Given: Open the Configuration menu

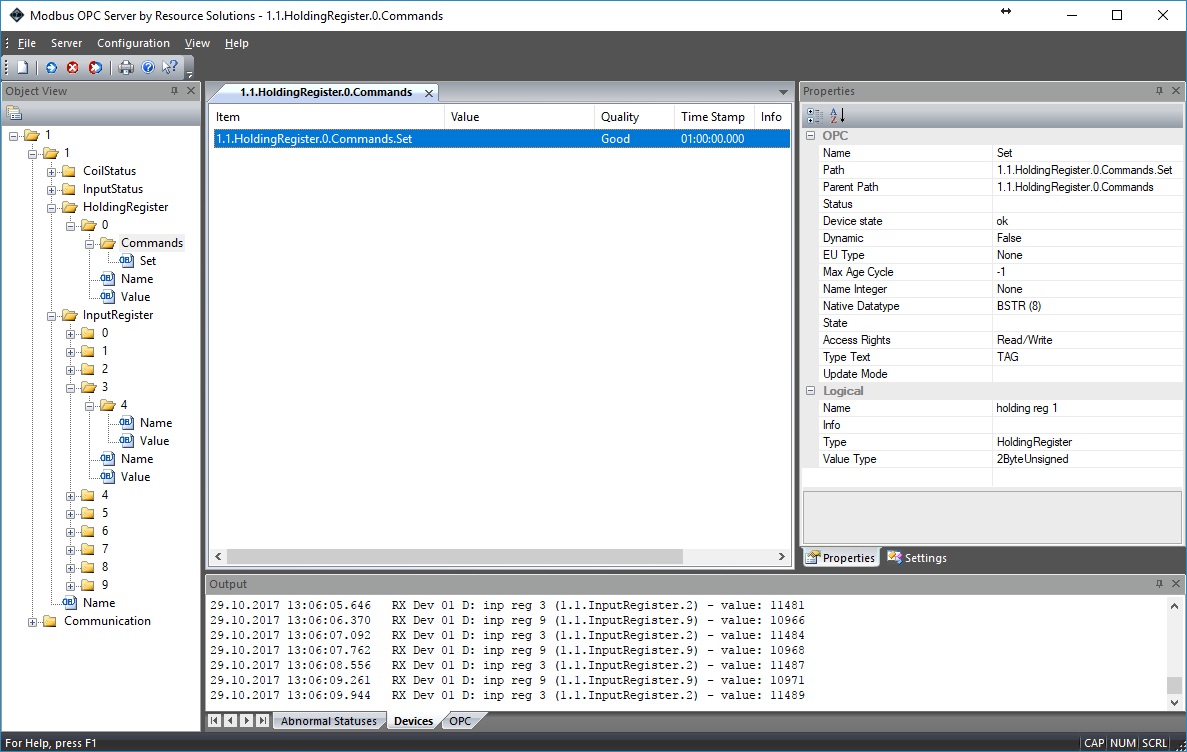Looking at the screenshot, I should pos(133,43).
